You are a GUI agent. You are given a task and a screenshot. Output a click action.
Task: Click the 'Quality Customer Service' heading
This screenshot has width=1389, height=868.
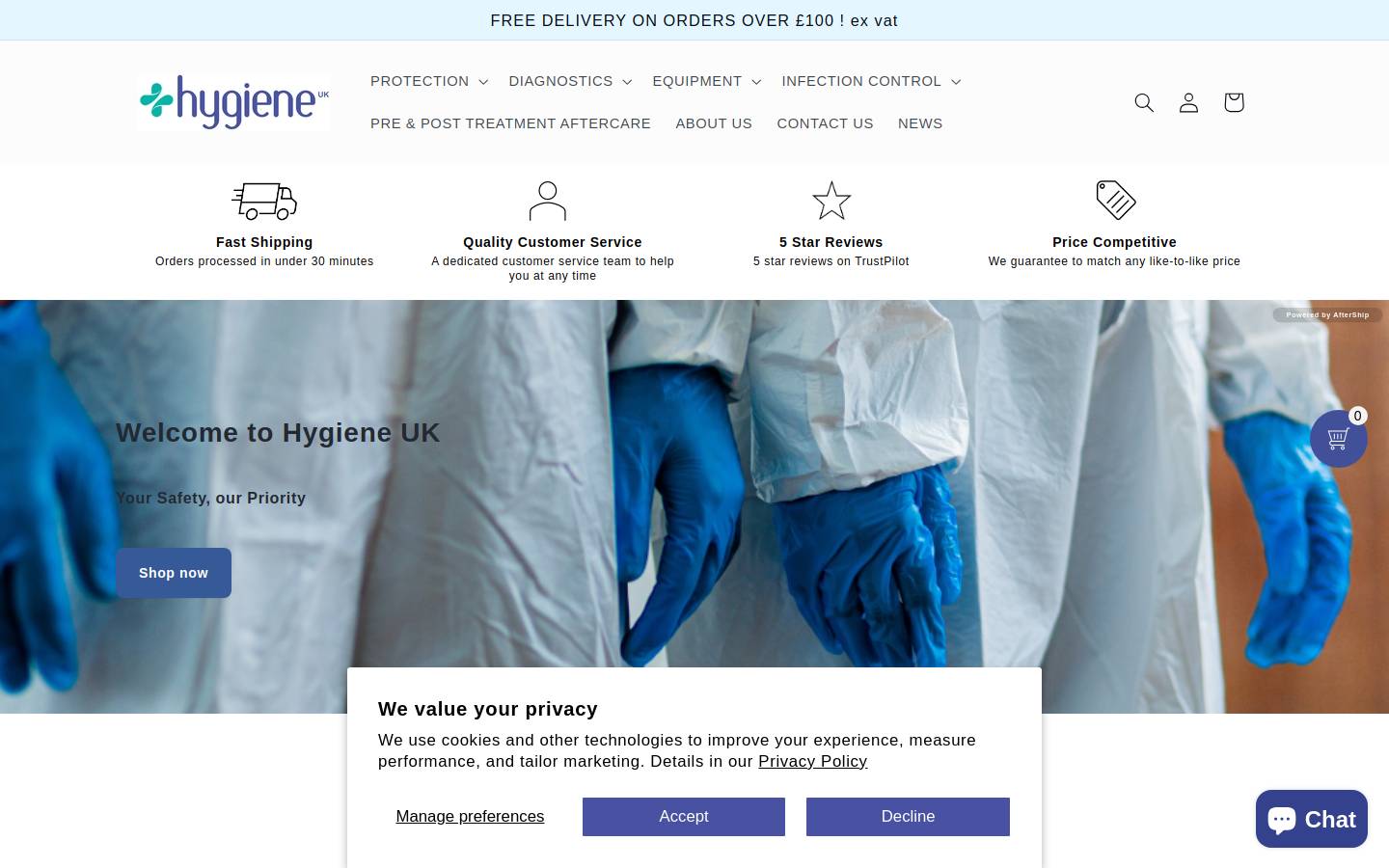[x=553, y=242]
